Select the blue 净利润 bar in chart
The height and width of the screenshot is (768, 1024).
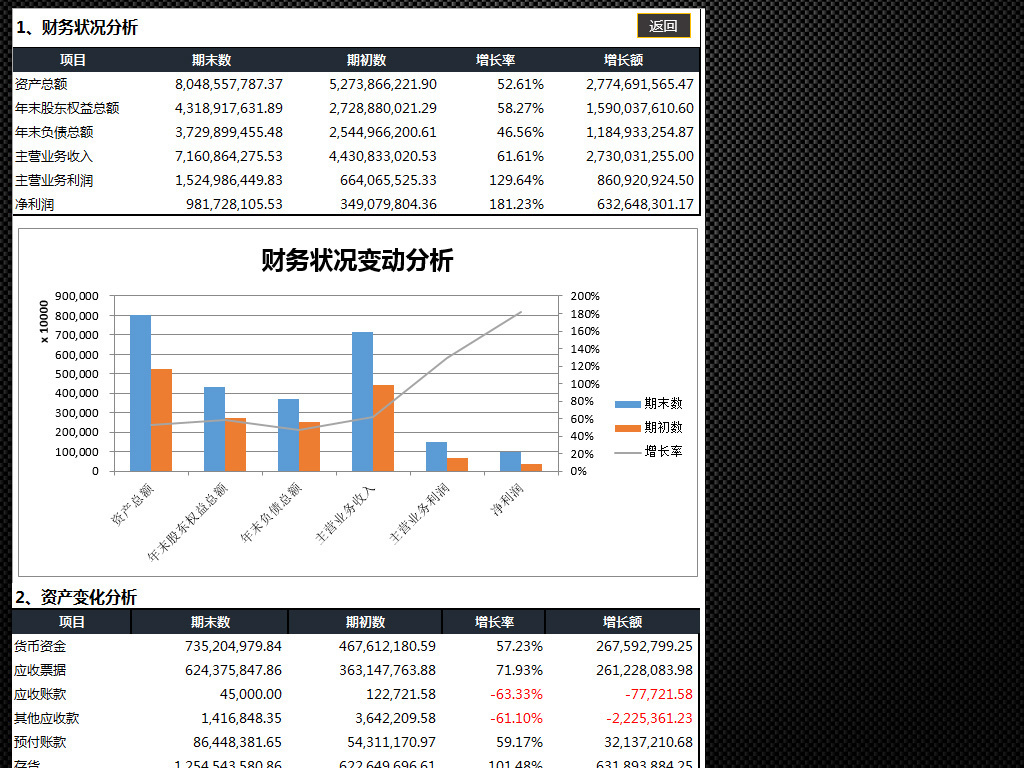click(x=511, y=461)
